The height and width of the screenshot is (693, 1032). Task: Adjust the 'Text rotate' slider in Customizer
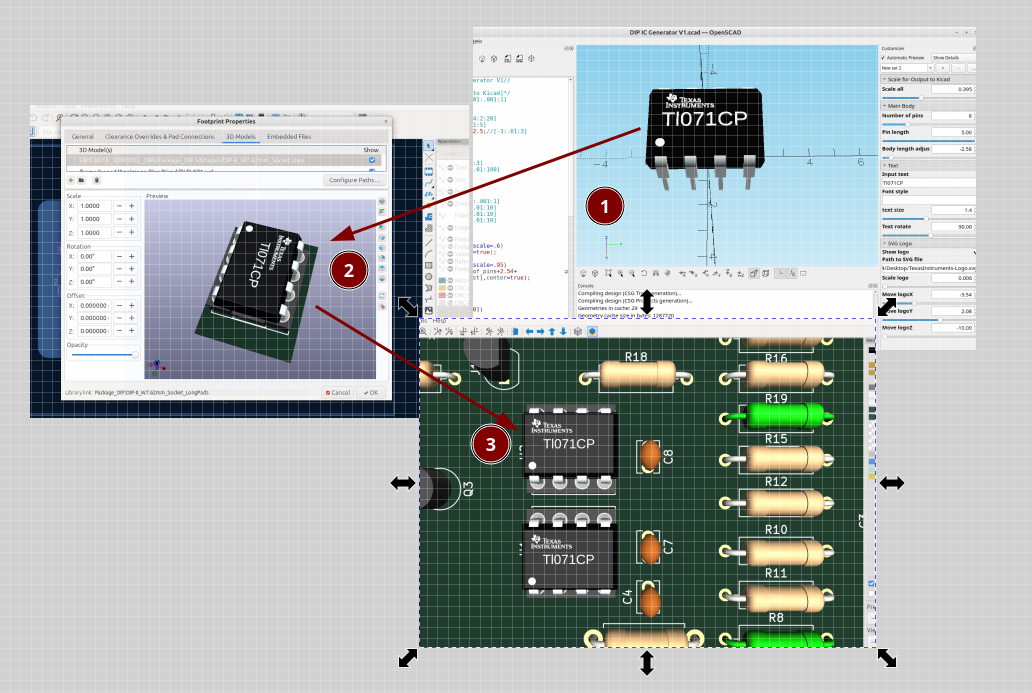click(929, 236)
